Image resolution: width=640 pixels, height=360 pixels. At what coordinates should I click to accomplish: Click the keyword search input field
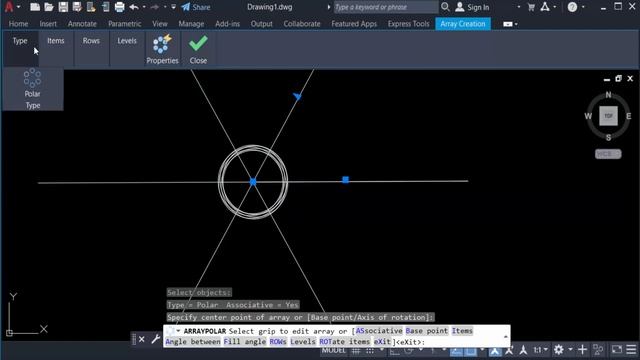tap(386, 7)
